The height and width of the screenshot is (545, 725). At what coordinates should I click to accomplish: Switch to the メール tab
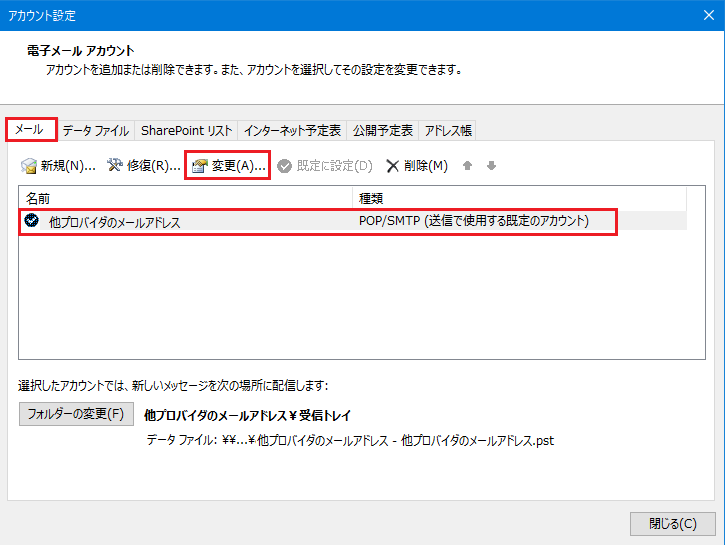pyautogui.click(x=30, y=129)
